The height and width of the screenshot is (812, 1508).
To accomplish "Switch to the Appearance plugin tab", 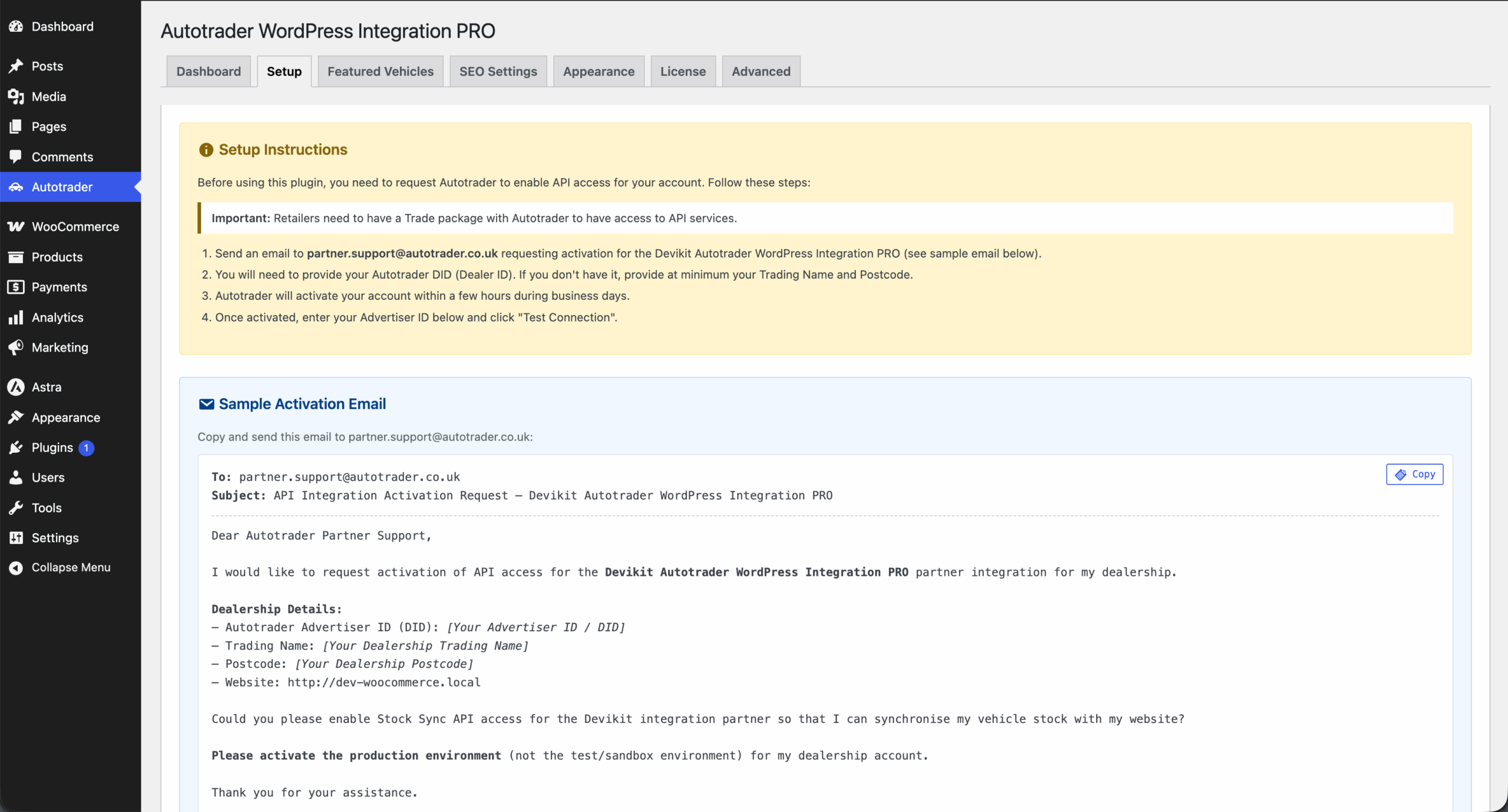I will (x=598, y=71).
